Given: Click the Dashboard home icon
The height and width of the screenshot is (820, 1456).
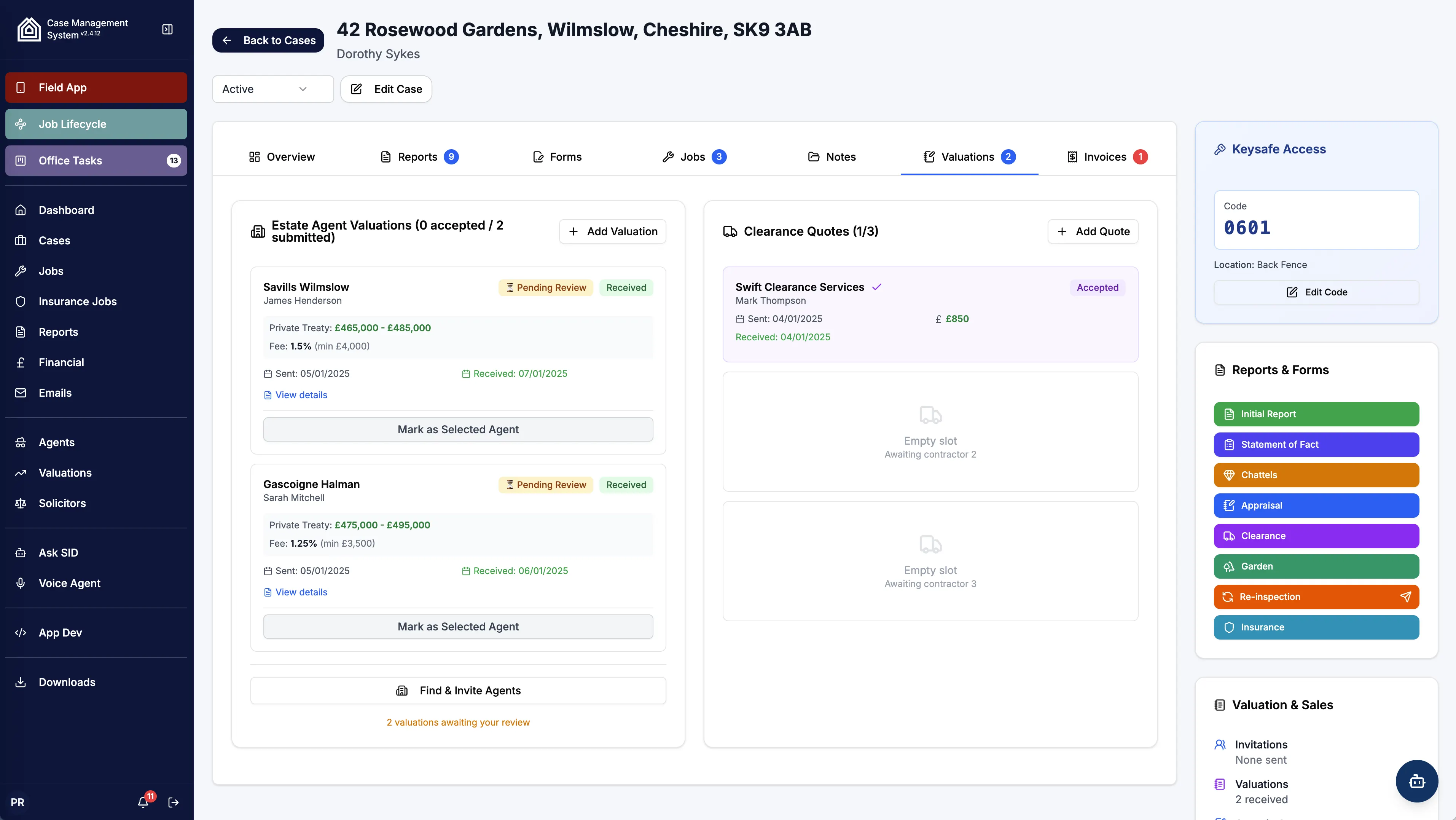Looking at the screenshot, I should [21, 210].
